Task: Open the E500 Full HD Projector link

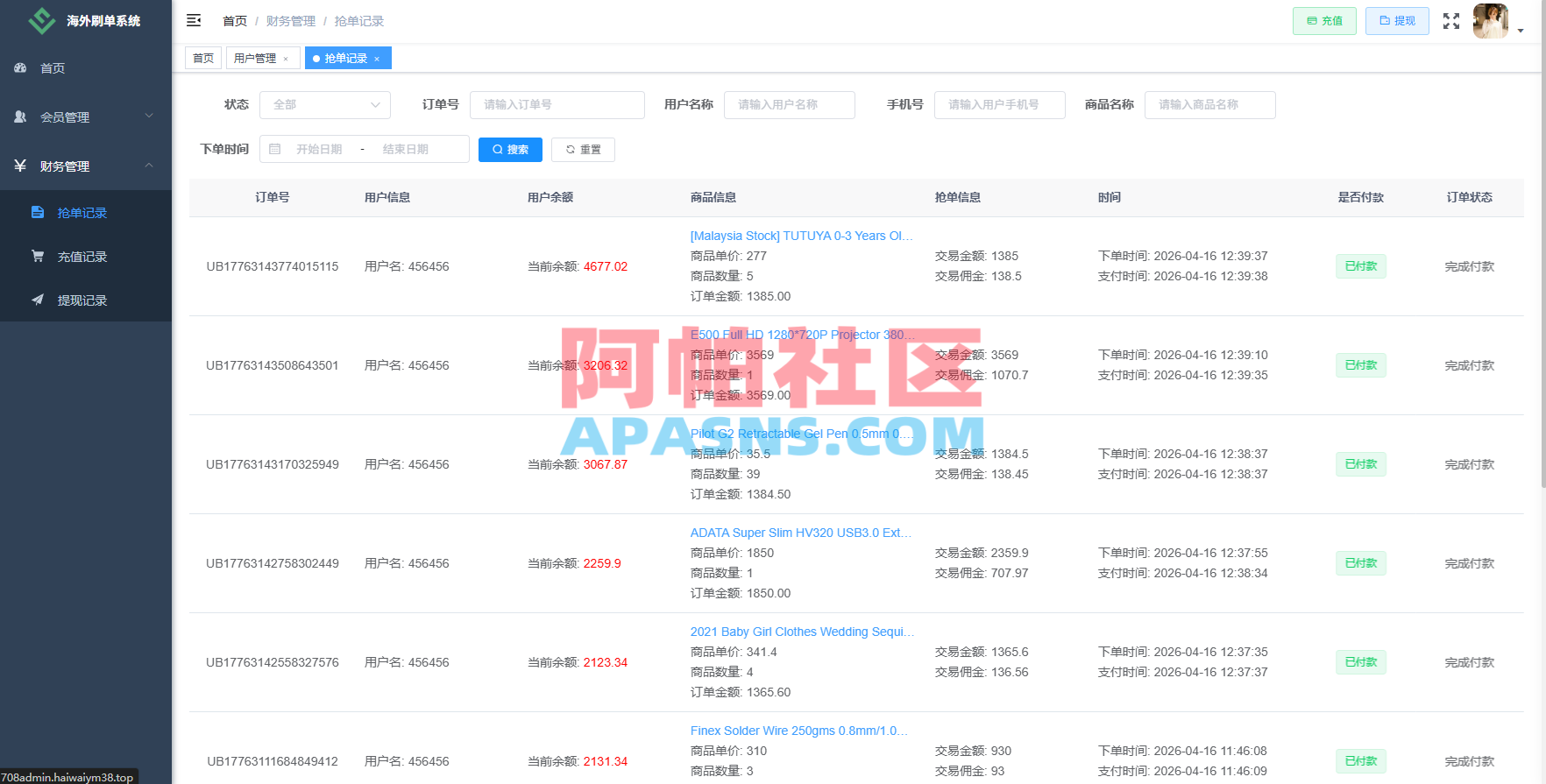Action: 802,335
